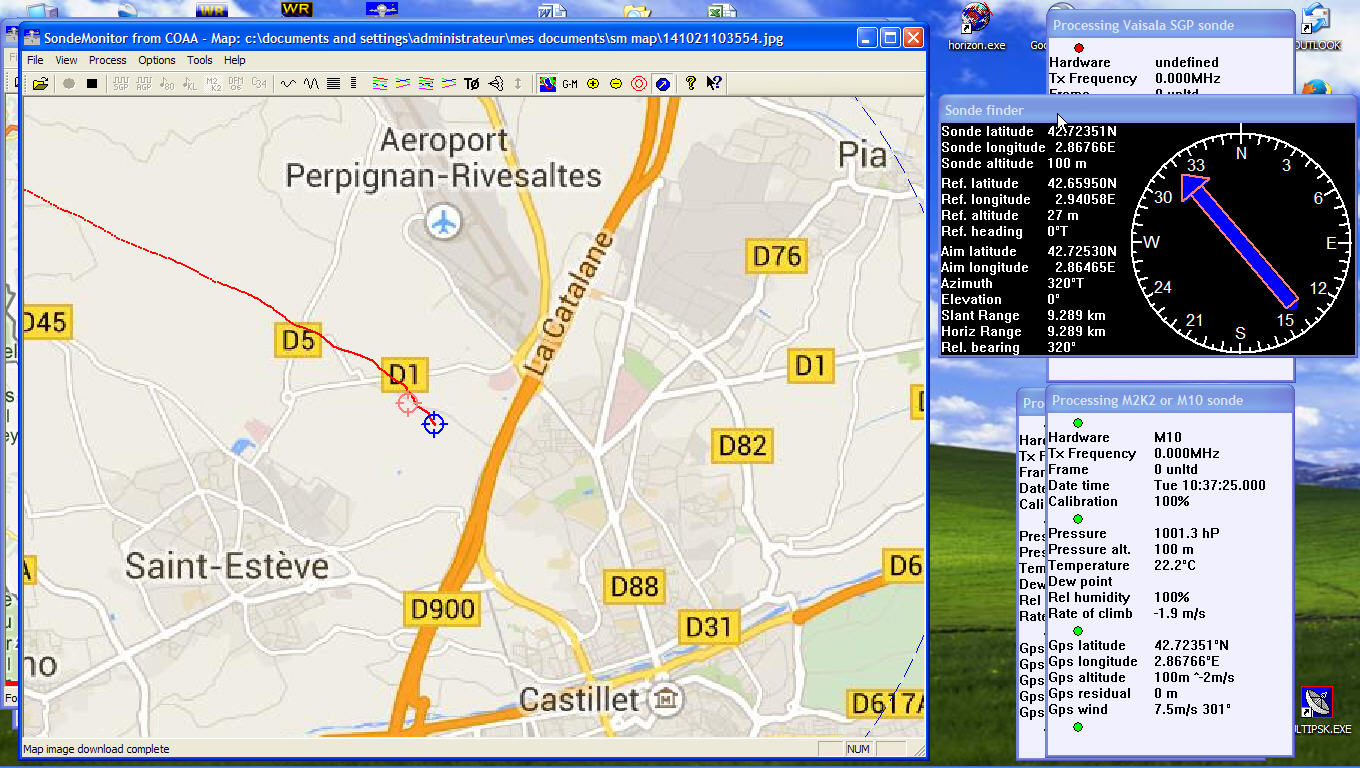Open the View menu

tap(66, 60)
